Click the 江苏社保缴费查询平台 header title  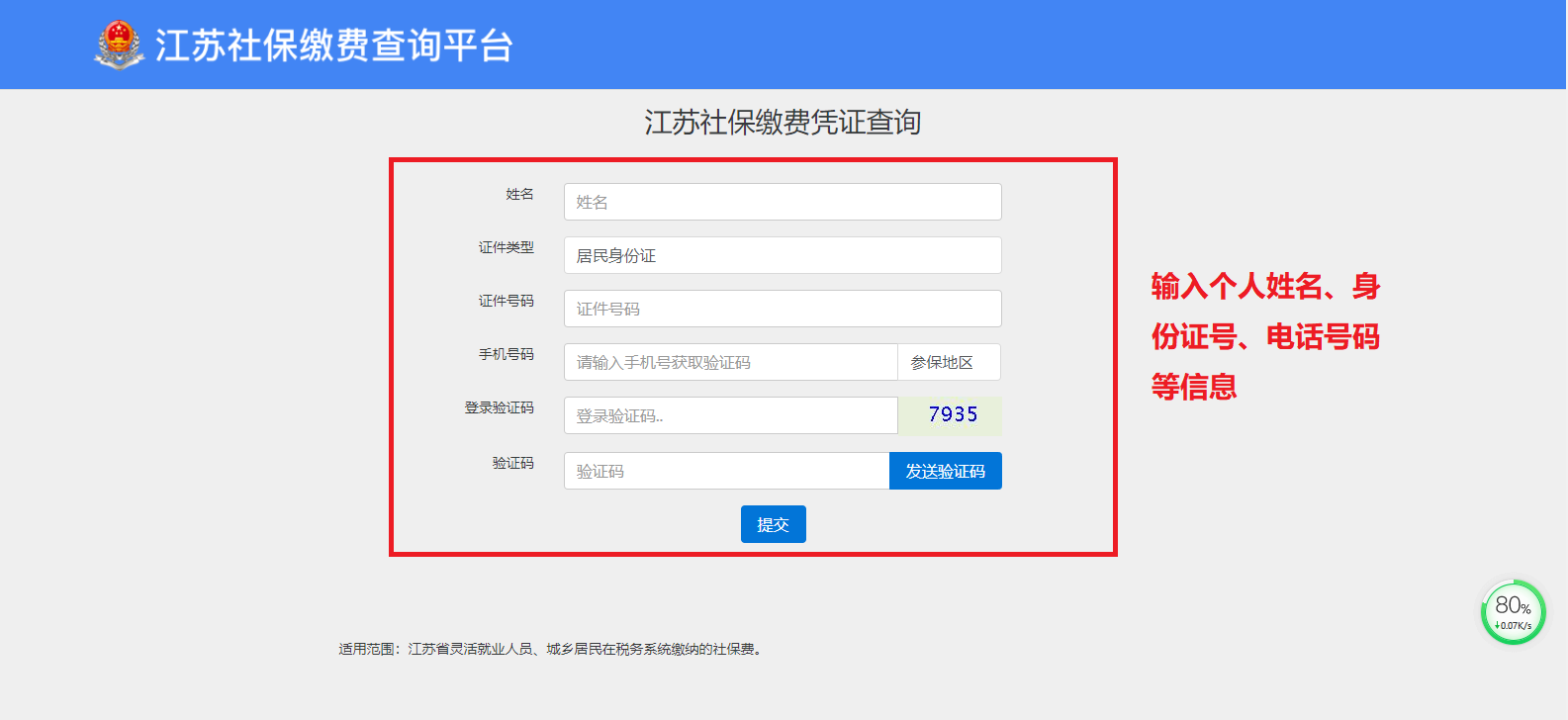(333, 45)
